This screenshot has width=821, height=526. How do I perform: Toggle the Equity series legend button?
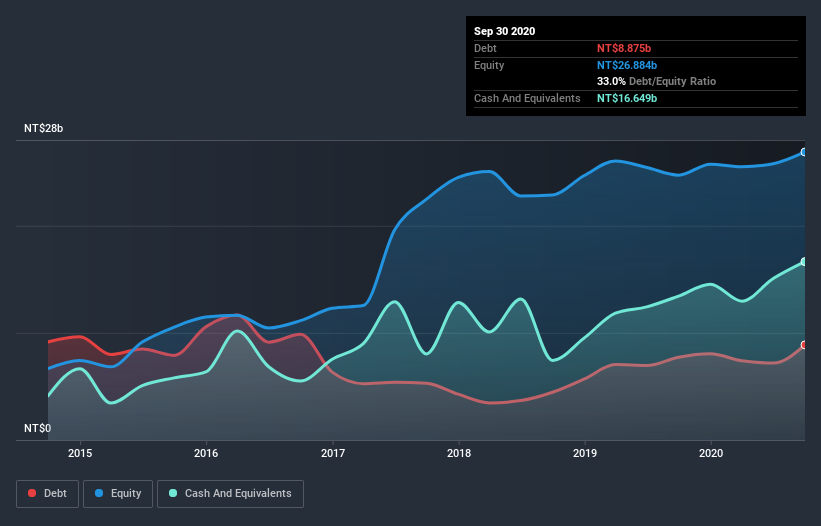tap(118, 494)
